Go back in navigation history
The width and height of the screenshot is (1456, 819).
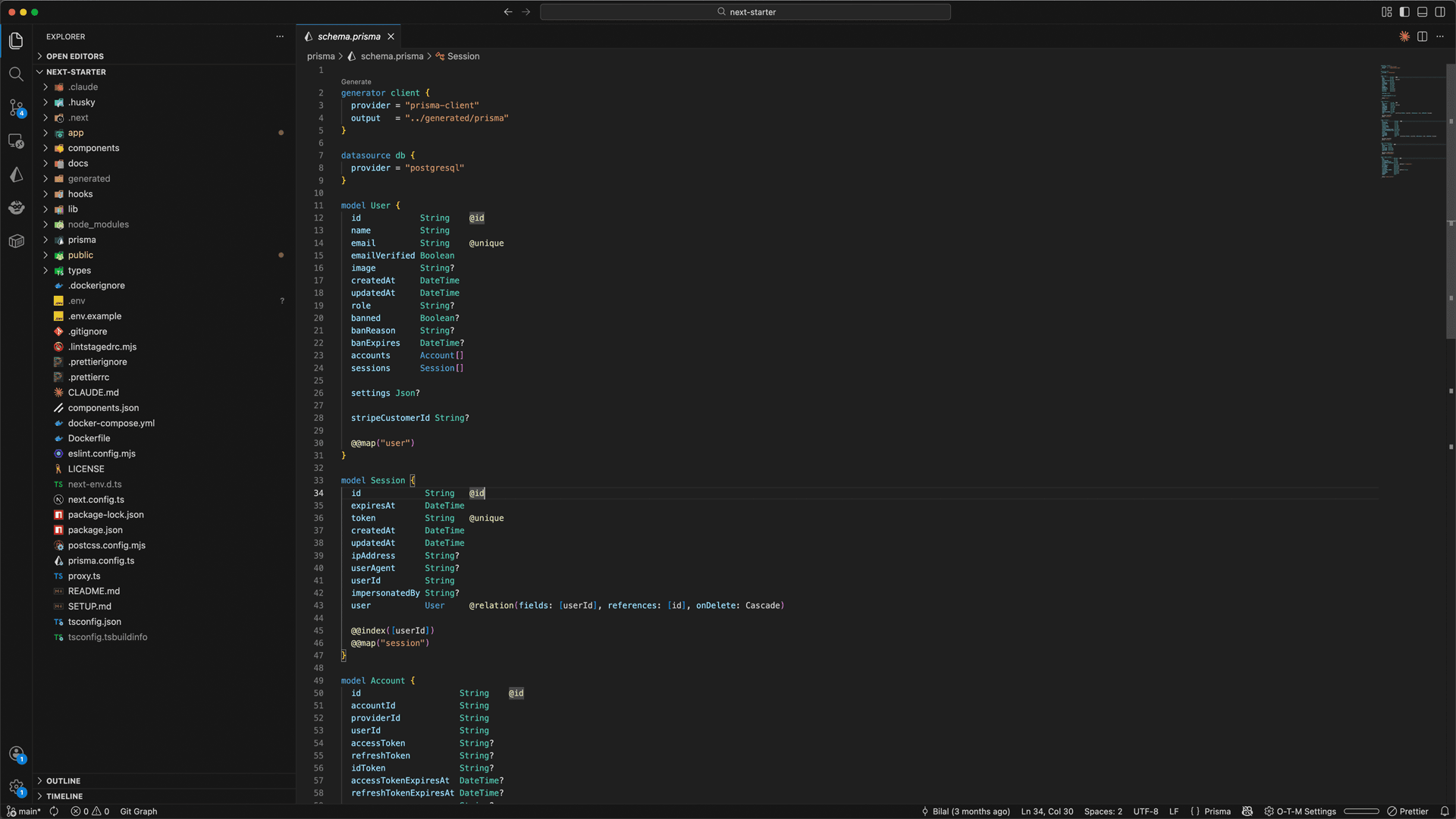click(x=508, y=12)
